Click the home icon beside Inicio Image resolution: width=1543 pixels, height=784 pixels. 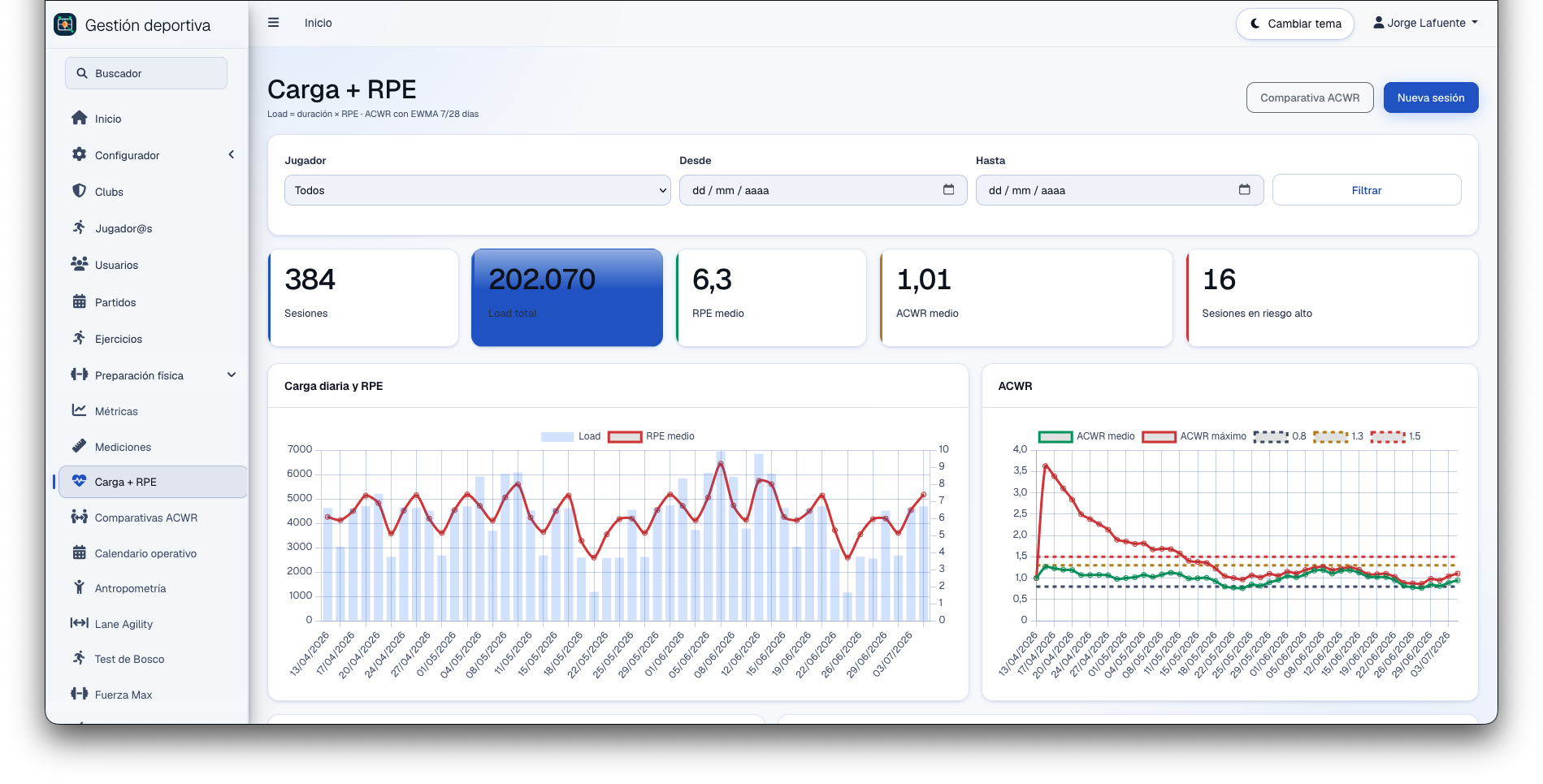[79, 118]
